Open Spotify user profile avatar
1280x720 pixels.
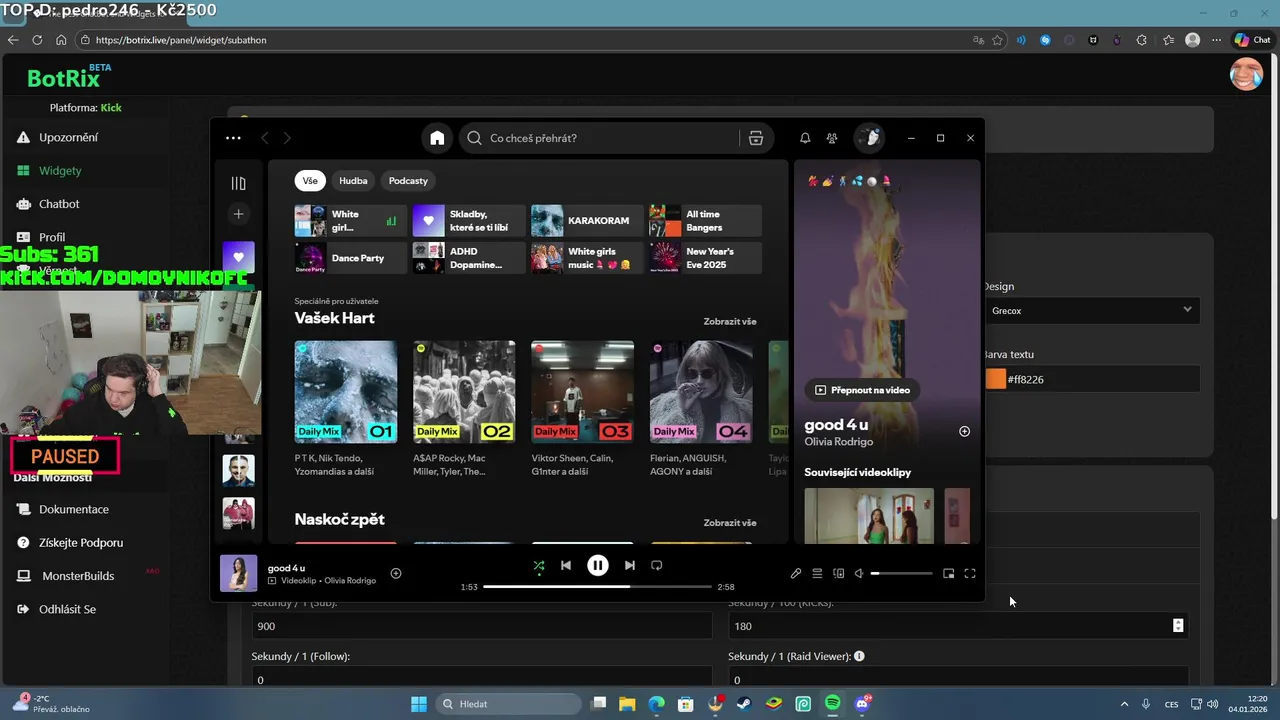(869, 138)
